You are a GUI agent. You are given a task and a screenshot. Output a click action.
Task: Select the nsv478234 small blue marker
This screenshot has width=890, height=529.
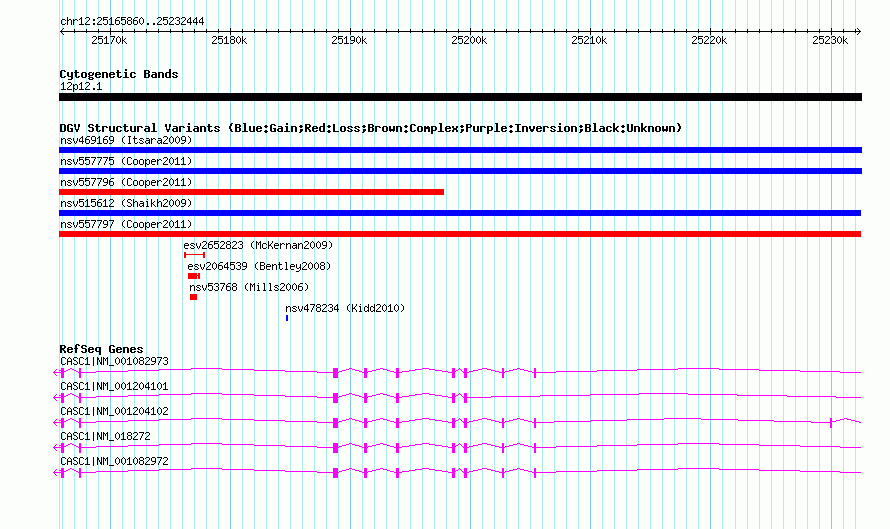(287, 318)
